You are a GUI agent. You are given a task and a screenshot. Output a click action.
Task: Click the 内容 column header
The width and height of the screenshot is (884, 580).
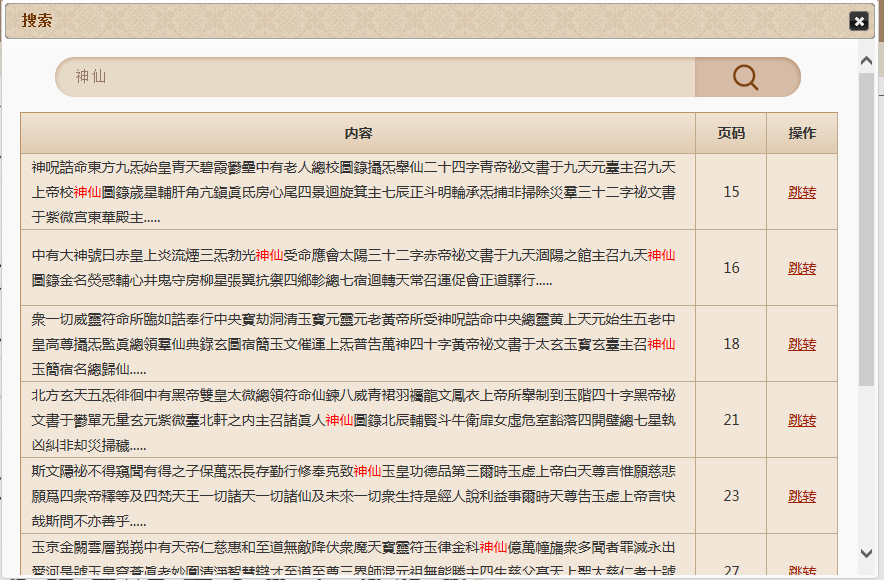coord(358,134)
